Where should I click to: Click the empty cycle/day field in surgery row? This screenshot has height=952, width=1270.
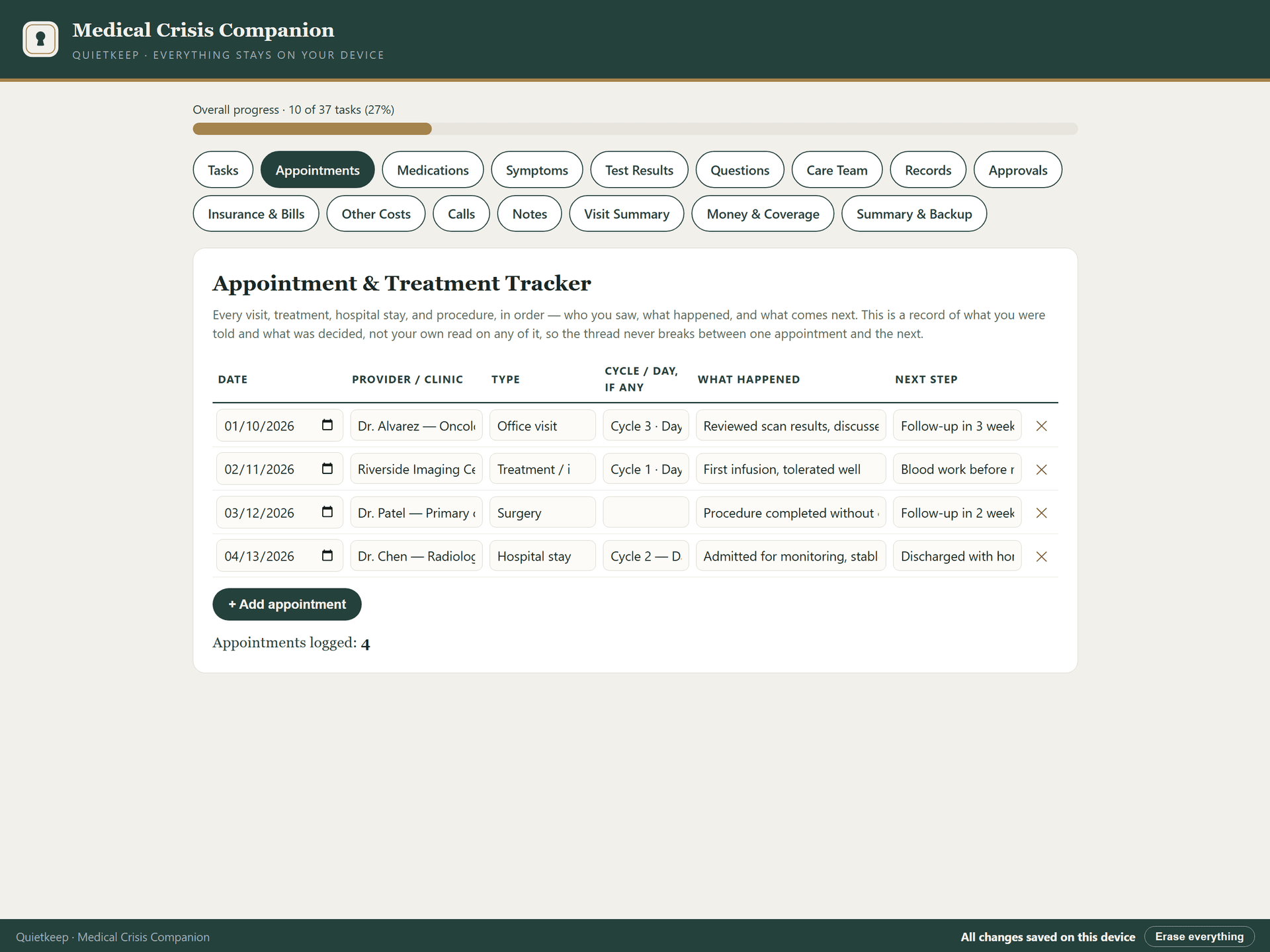coord(646,513)
